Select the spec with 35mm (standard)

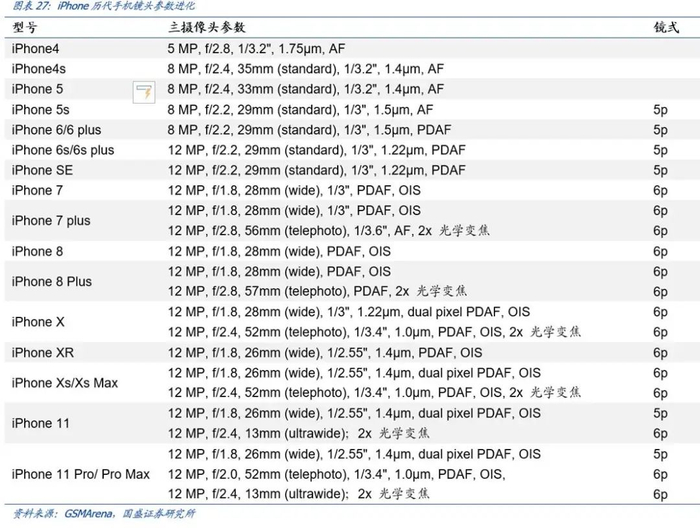pyautogui.click(x=306, y=69)
